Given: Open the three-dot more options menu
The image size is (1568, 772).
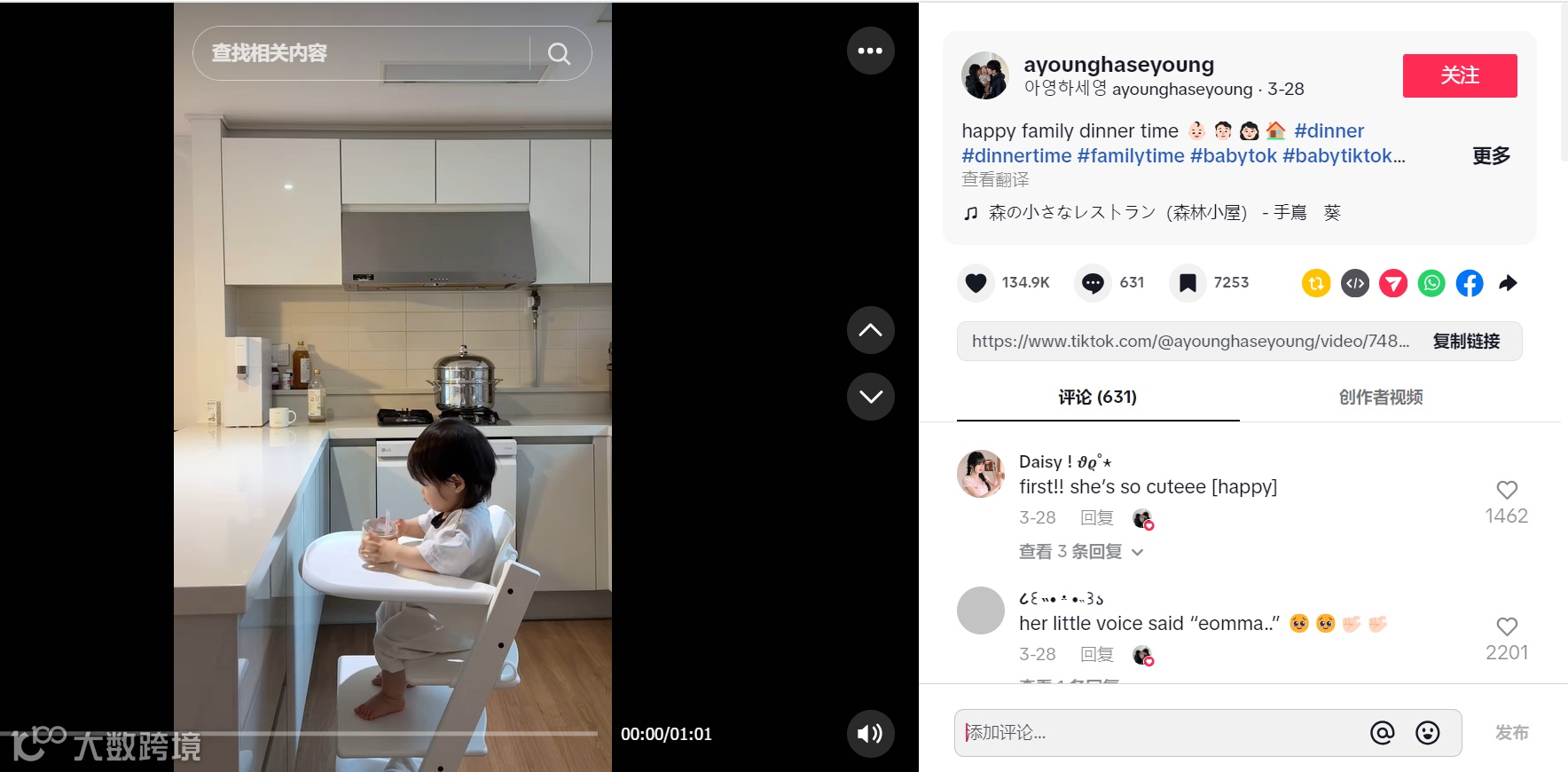Looking at the screenshot, I should pyautogui.click(x=870, y=51).
